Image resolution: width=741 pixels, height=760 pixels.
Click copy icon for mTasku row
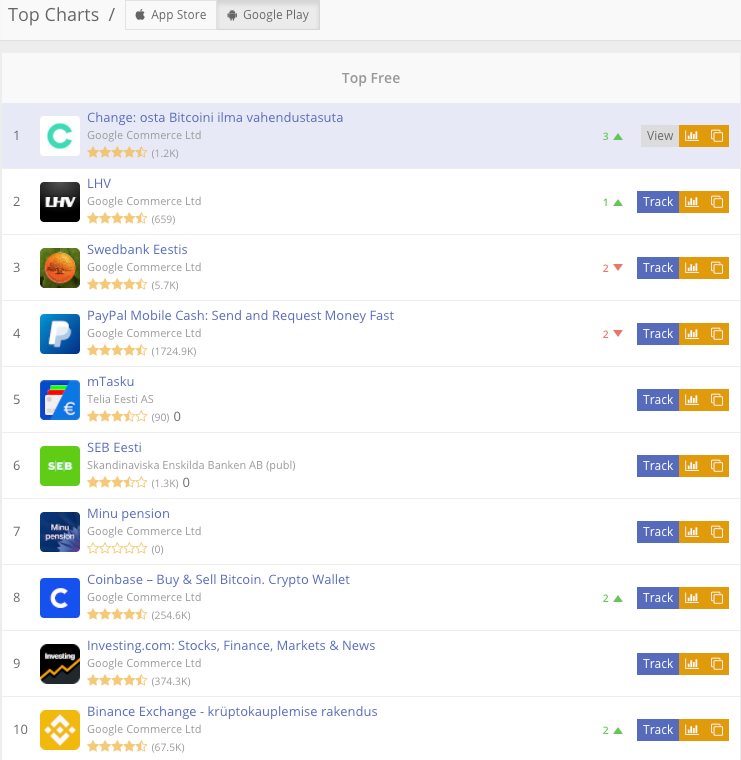point(717,399)
